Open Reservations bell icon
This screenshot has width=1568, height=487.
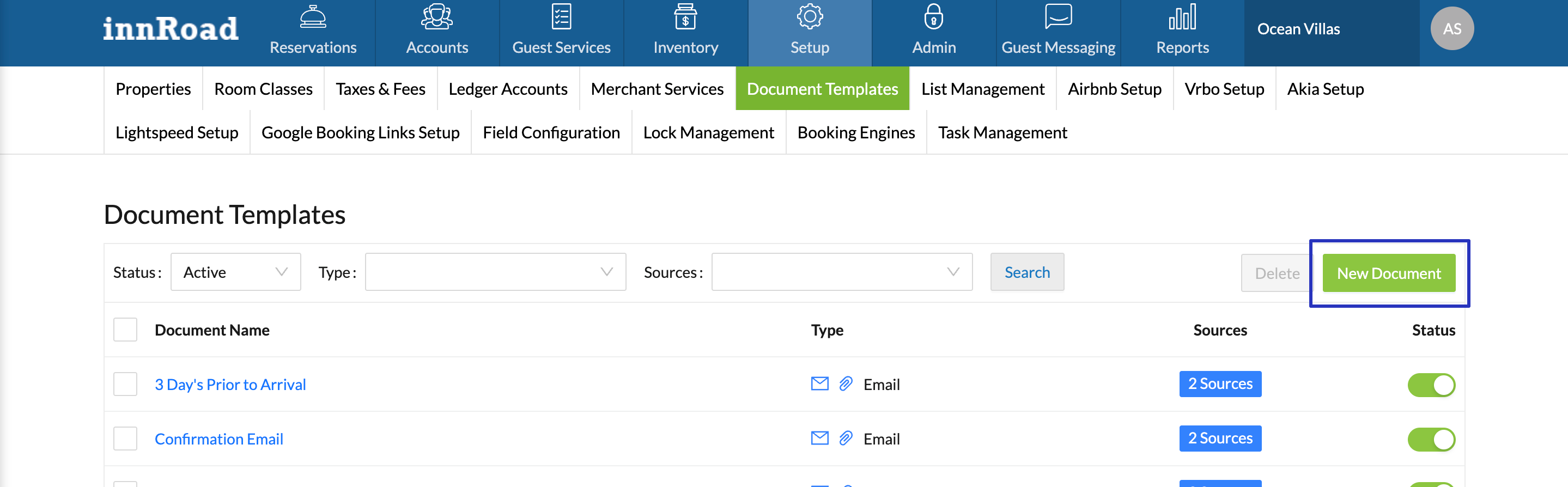point(313,17)
